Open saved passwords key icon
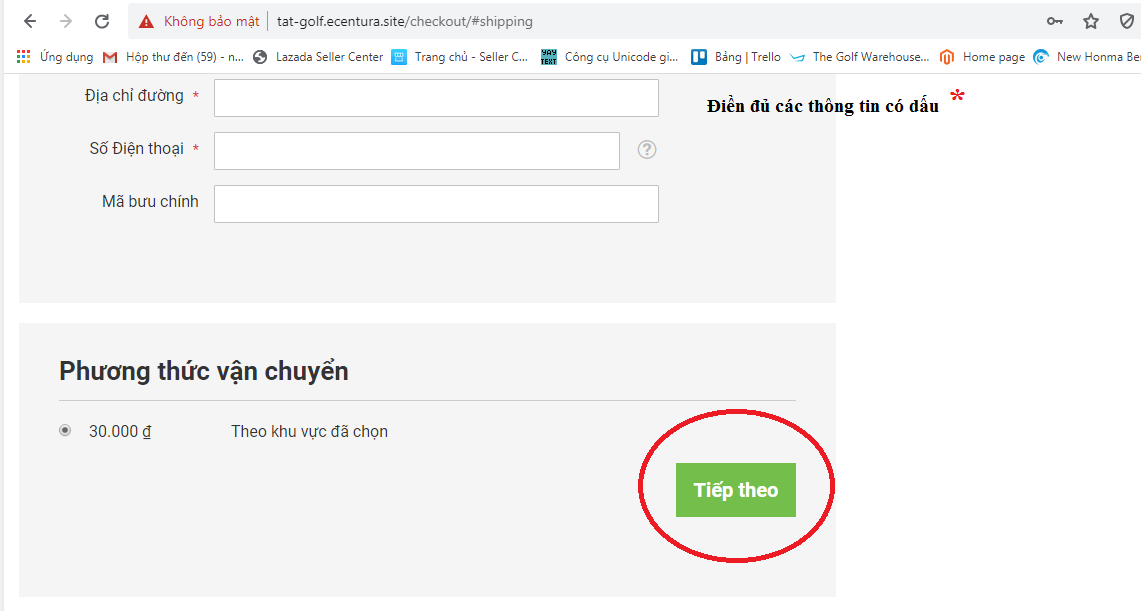Screen dimensions: 1141x611 pos(1054,21)
